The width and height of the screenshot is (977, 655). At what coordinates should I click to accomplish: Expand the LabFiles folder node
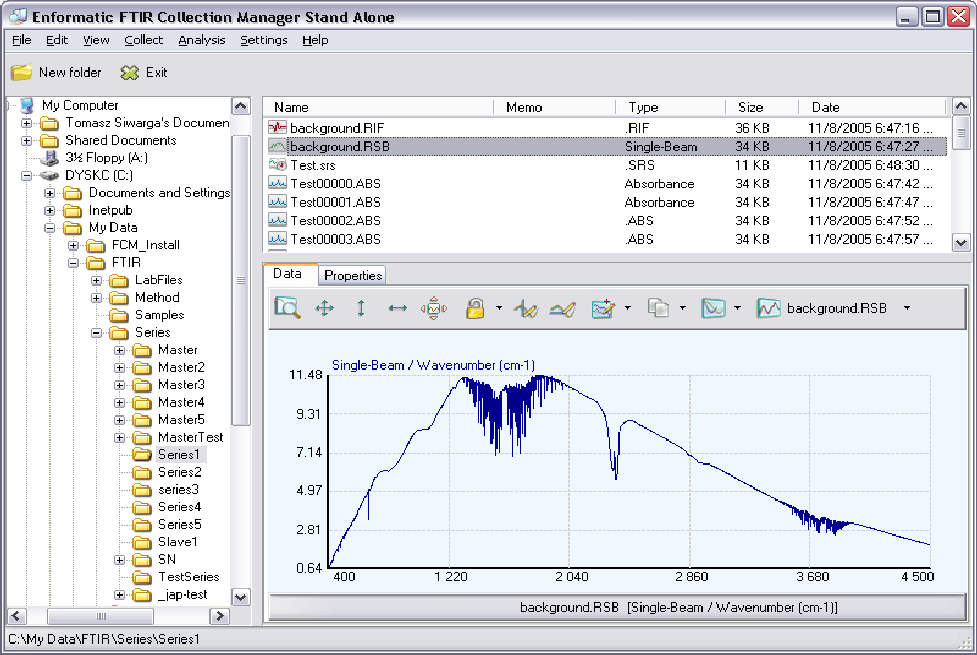tap(97, 280)
